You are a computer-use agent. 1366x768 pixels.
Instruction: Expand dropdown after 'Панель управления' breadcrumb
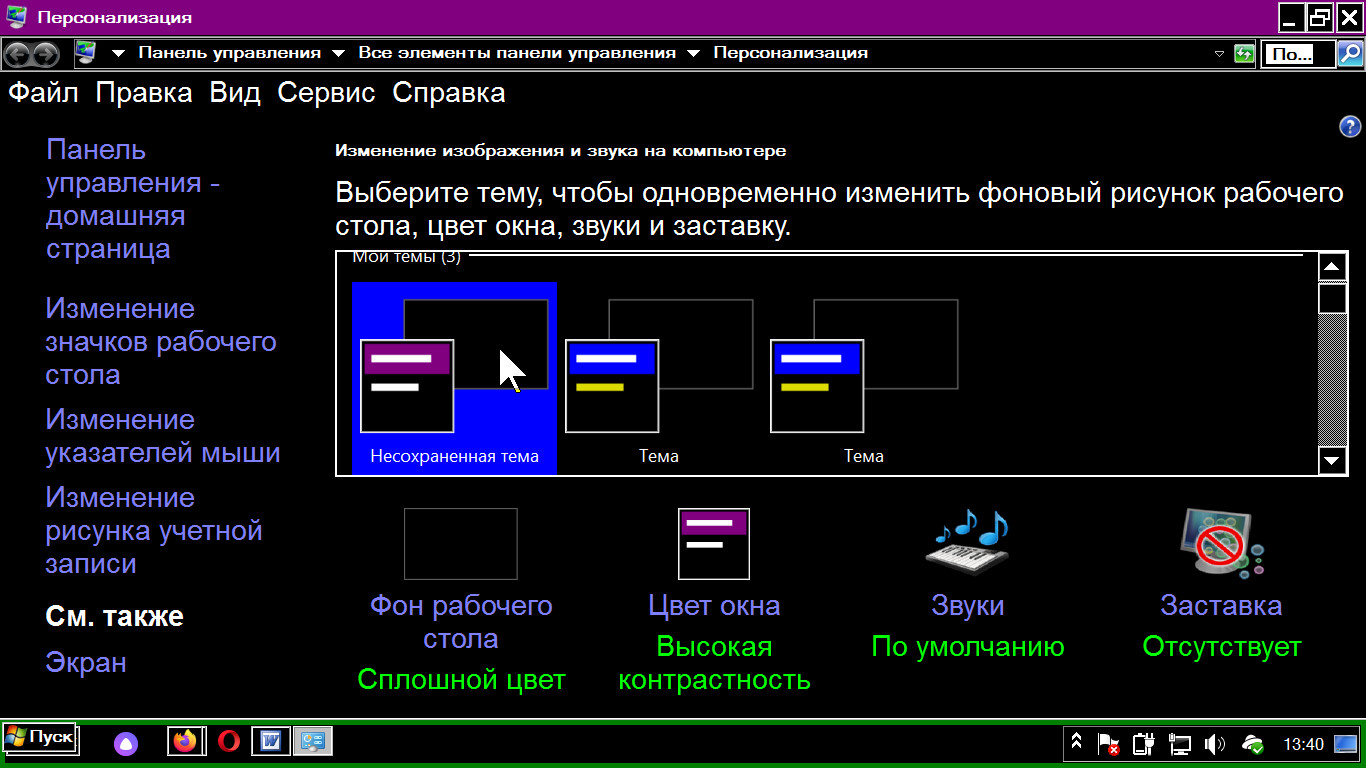[338, 53]
